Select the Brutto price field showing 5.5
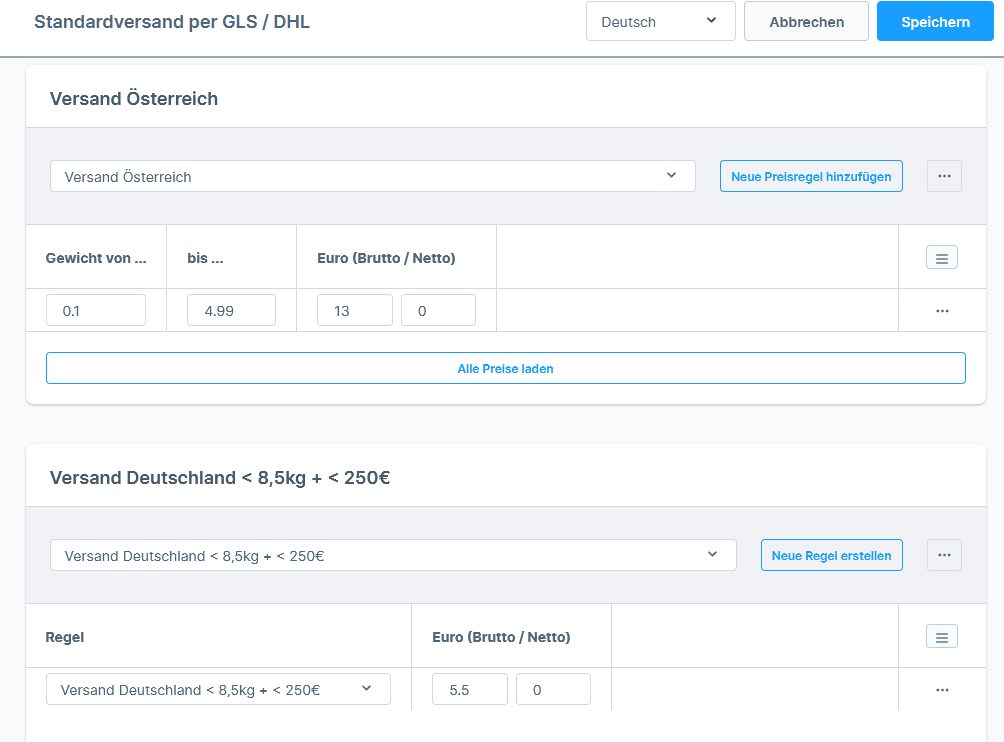 coord(469,689)
